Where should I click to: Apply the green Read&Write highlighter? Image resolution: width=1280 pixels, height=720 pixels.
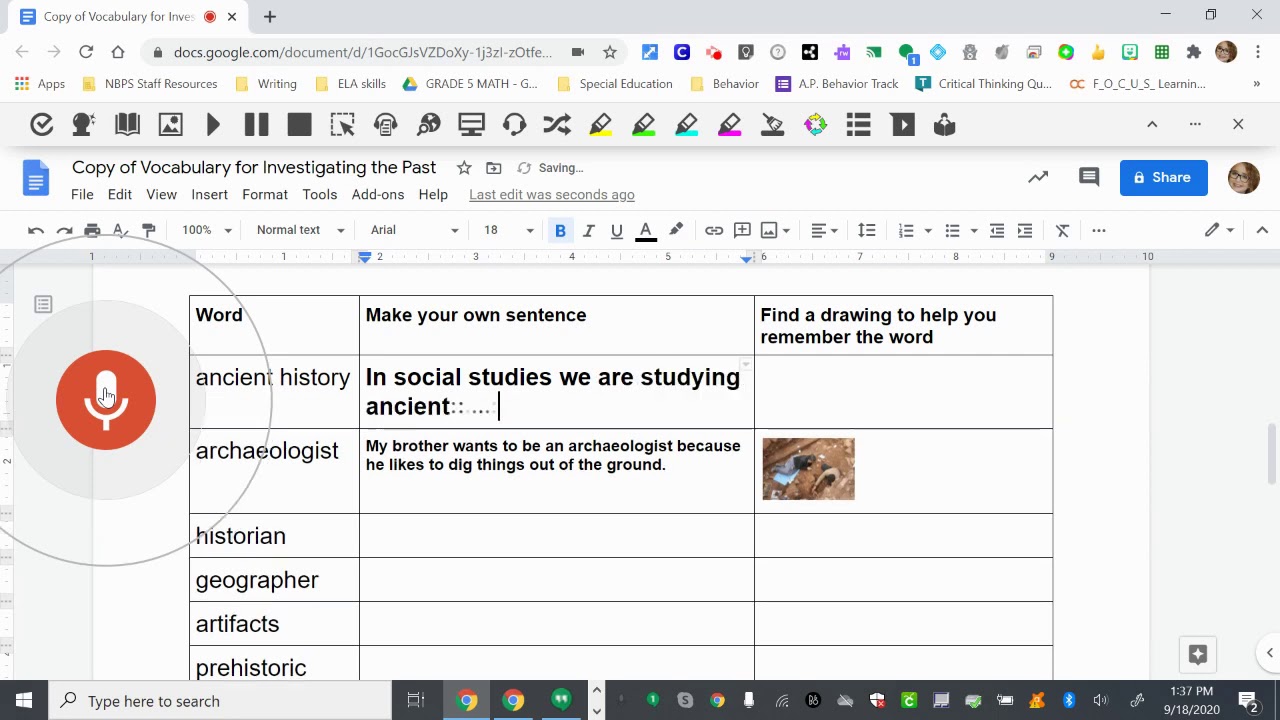(x=643, y=125)
